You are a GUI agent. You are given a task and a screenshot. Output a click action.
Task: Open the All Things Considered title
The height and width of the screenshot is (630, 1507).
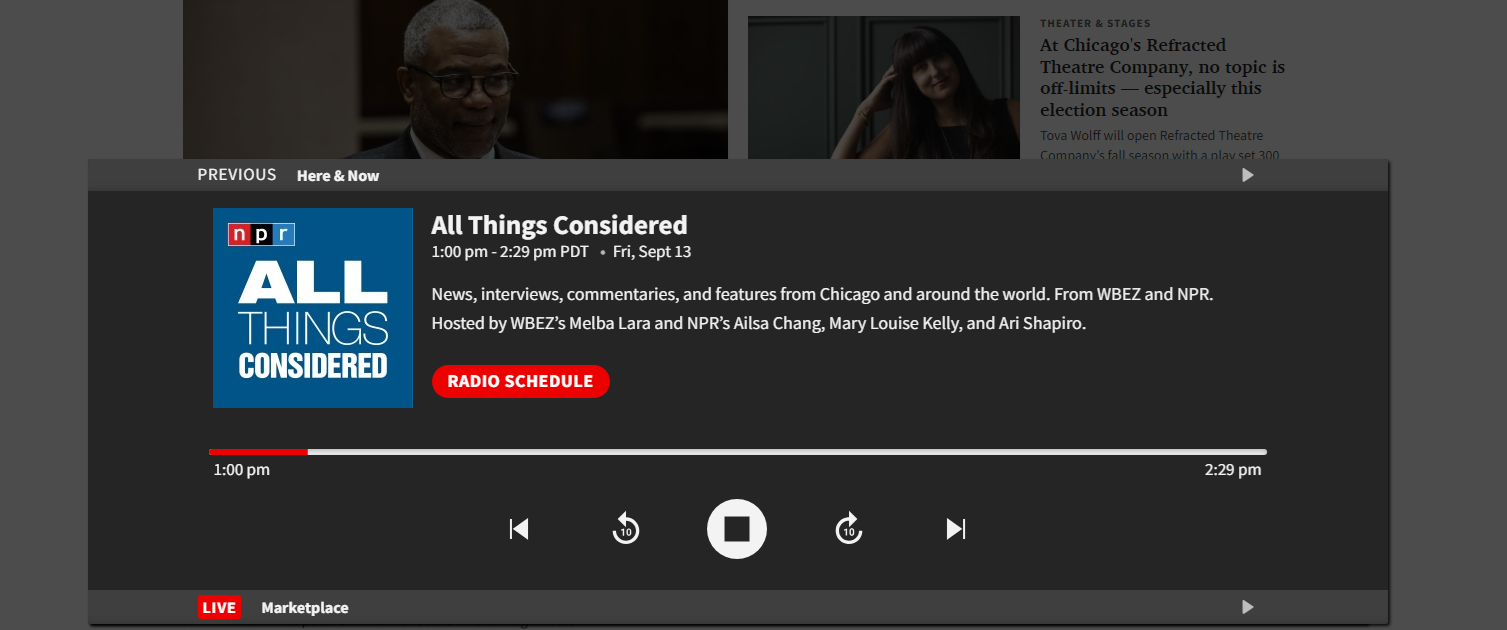559,225
